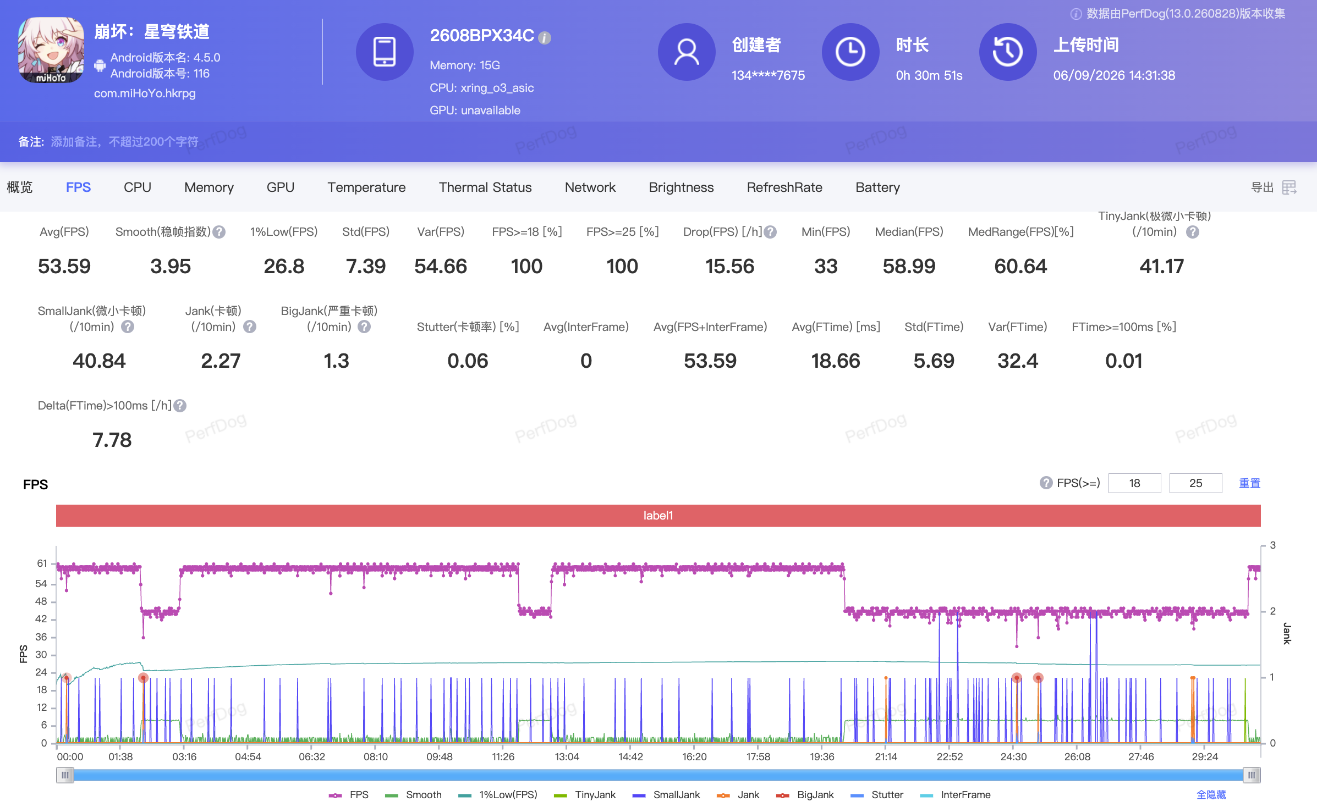Toggle the Smooth series in chart legend
Viewport: 1317px width, 807px height.
pos(414,795)
